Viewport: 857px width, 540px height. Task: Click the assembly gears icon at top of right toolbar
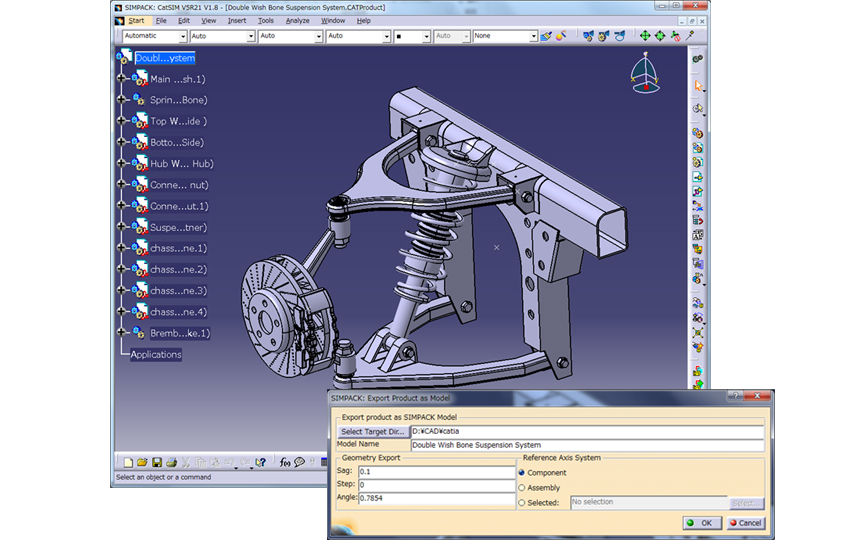[x=698, y=58]
